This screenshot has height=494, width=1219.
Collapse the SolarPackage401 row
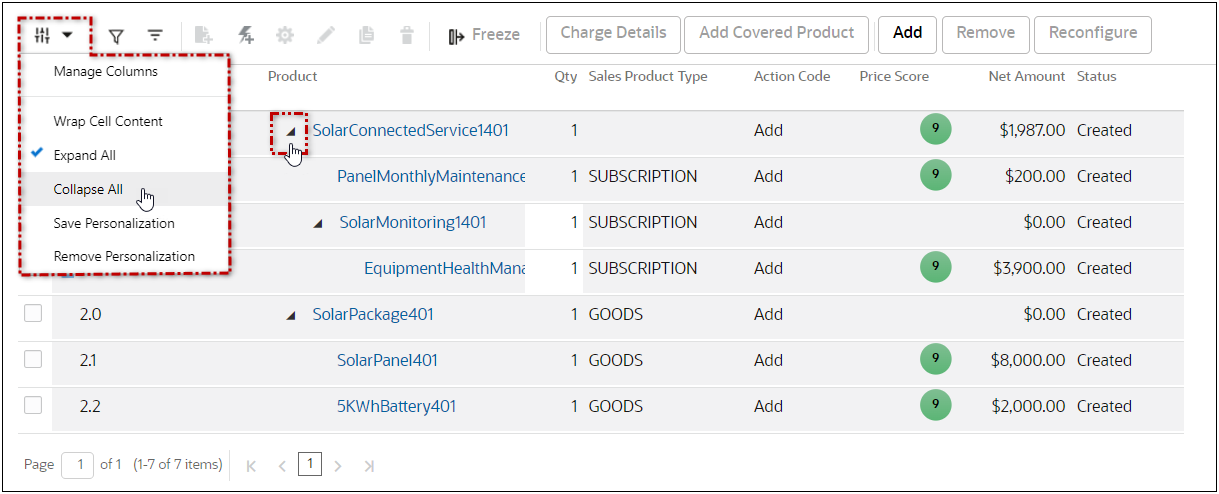[291, 315]
